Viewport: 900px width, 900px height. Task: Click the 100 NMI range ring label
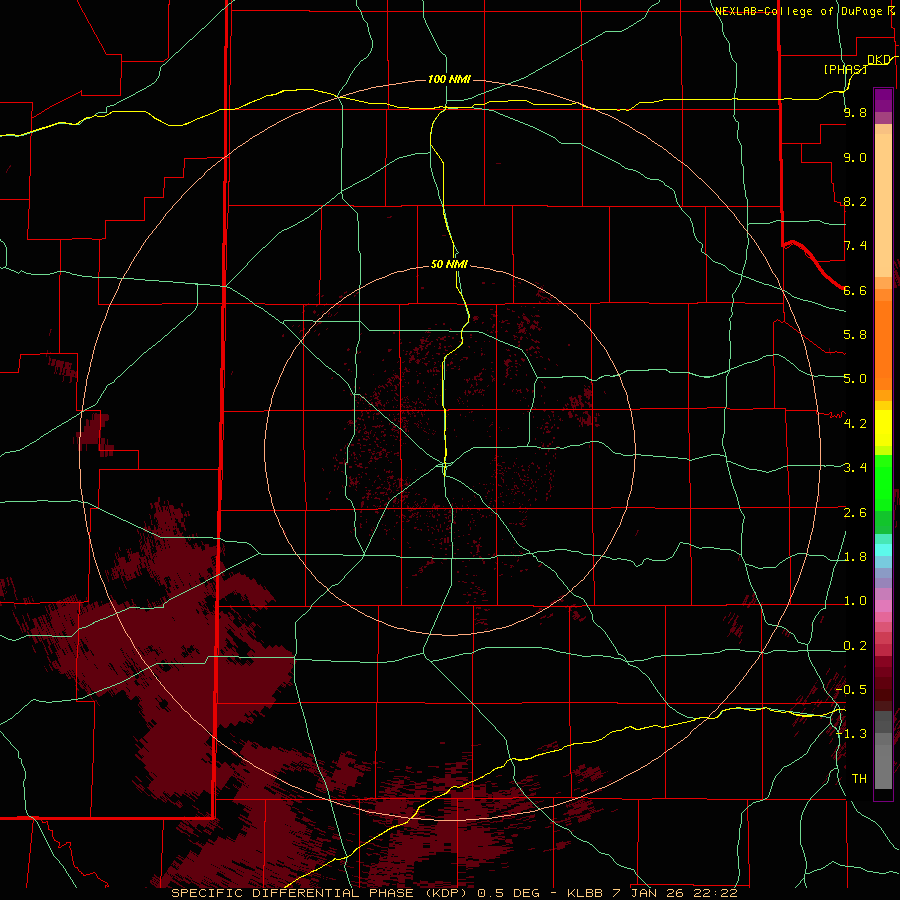coord(449,79)
